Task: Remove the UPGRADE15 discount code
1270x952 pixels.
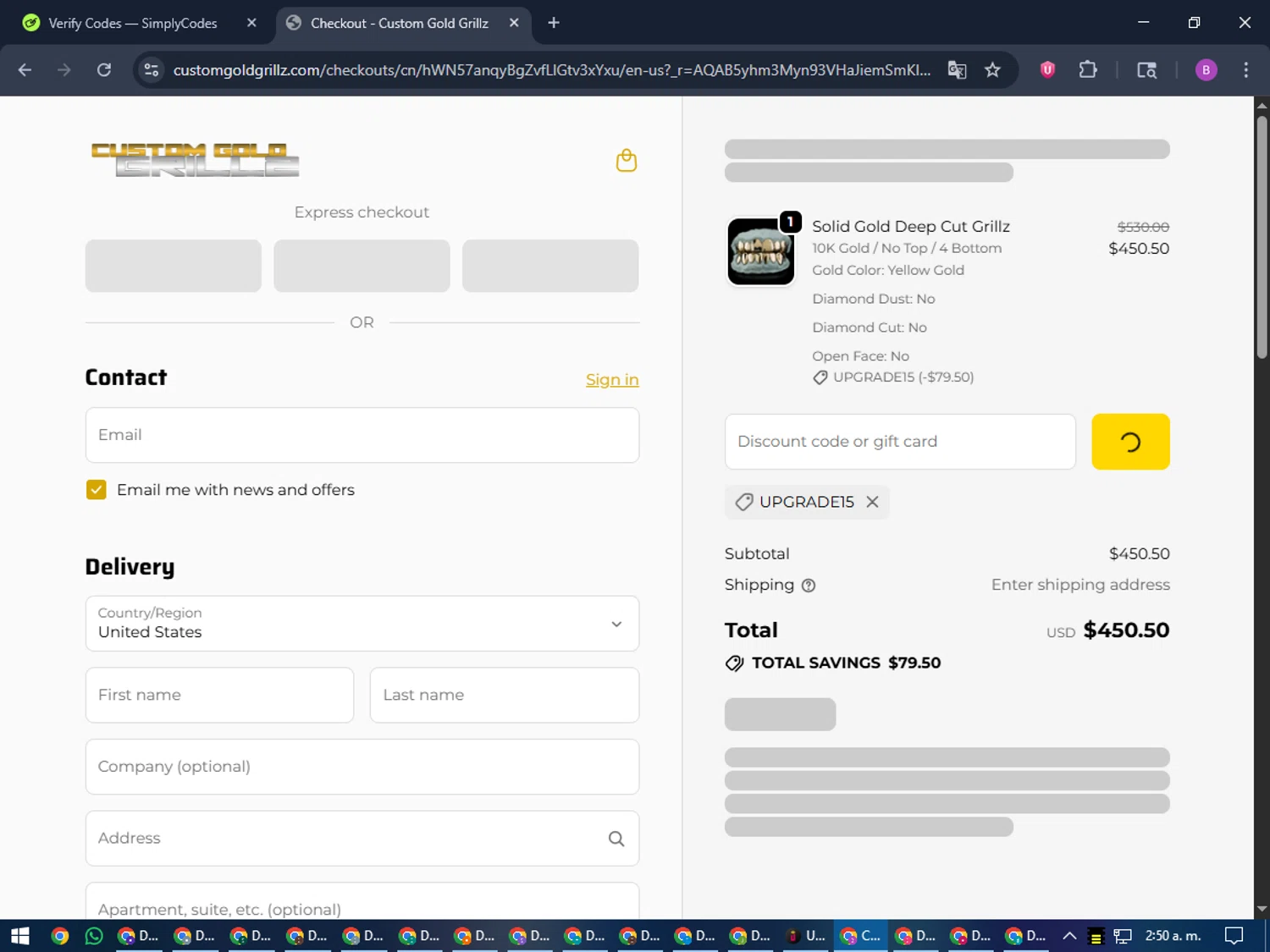Action: click(x=872, y=502)
